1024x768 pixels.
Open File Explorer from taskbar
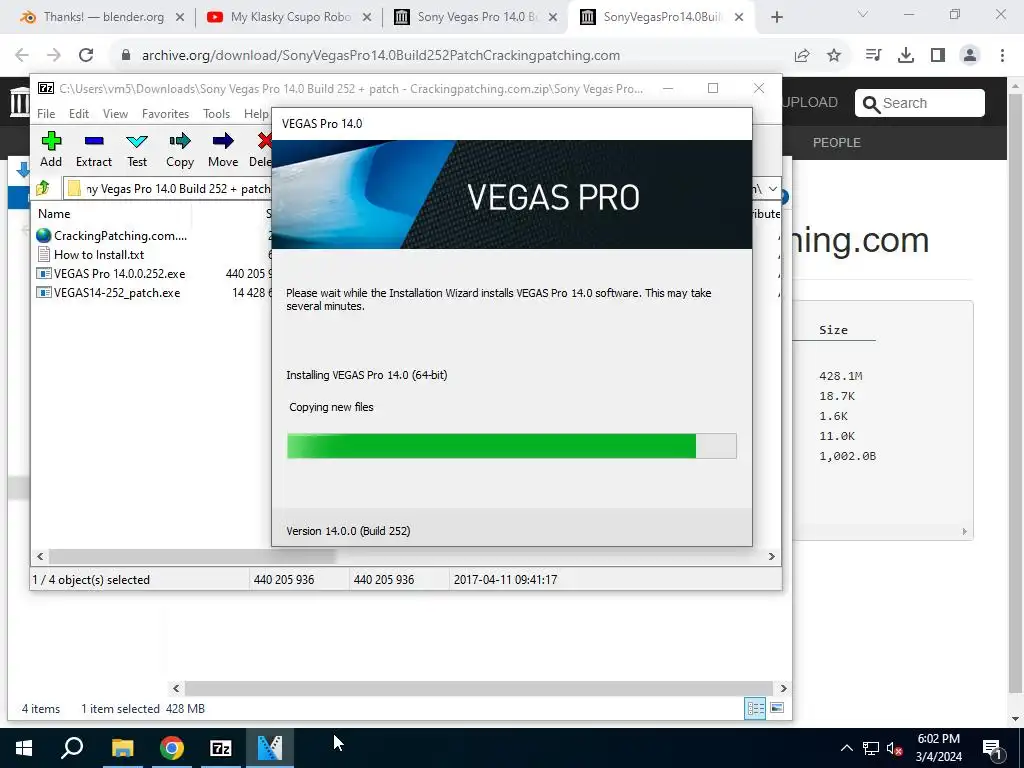[x=122, y=748]
